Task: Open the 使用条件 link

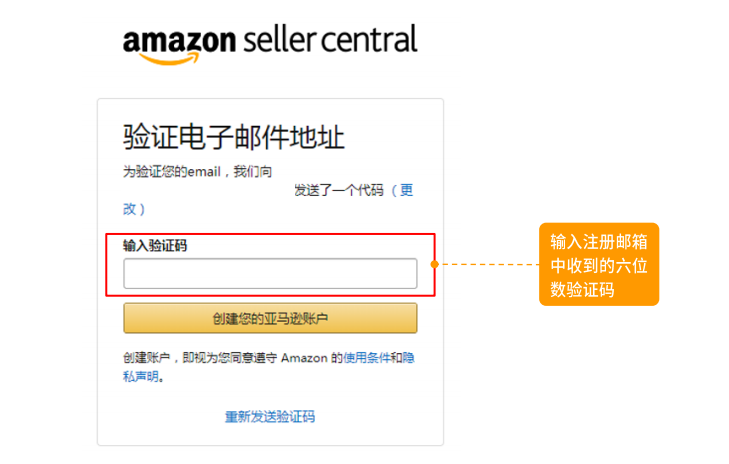Action: pos(366,358)
